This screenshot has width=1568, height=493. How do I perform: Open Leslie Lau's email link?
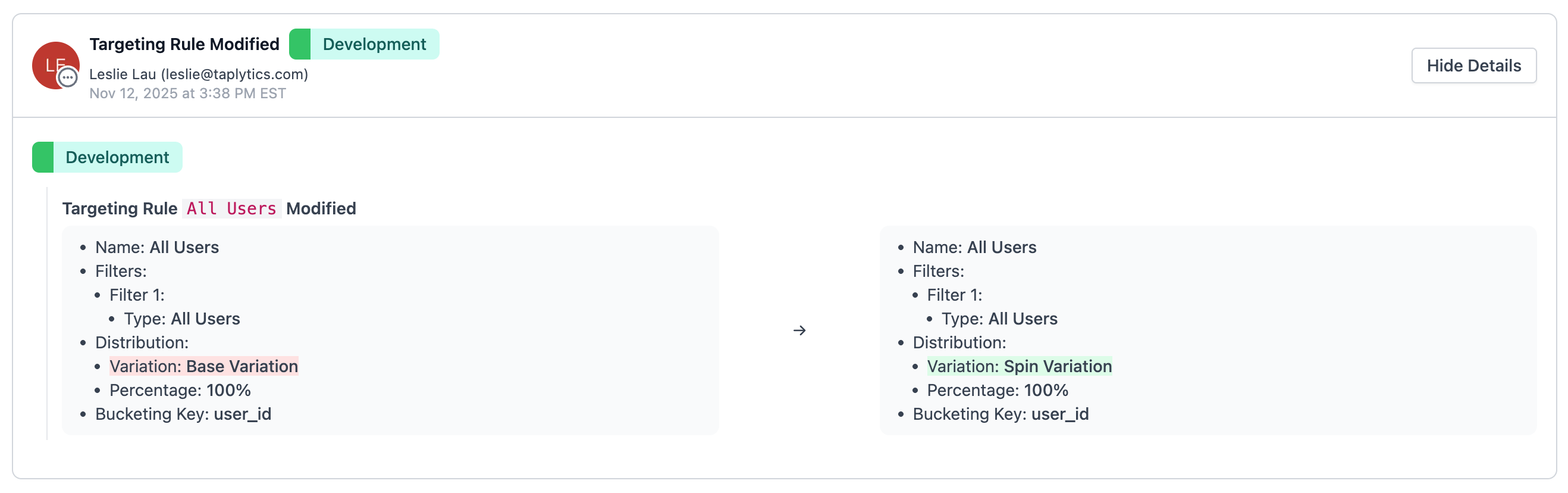click(x=199, y=74)
